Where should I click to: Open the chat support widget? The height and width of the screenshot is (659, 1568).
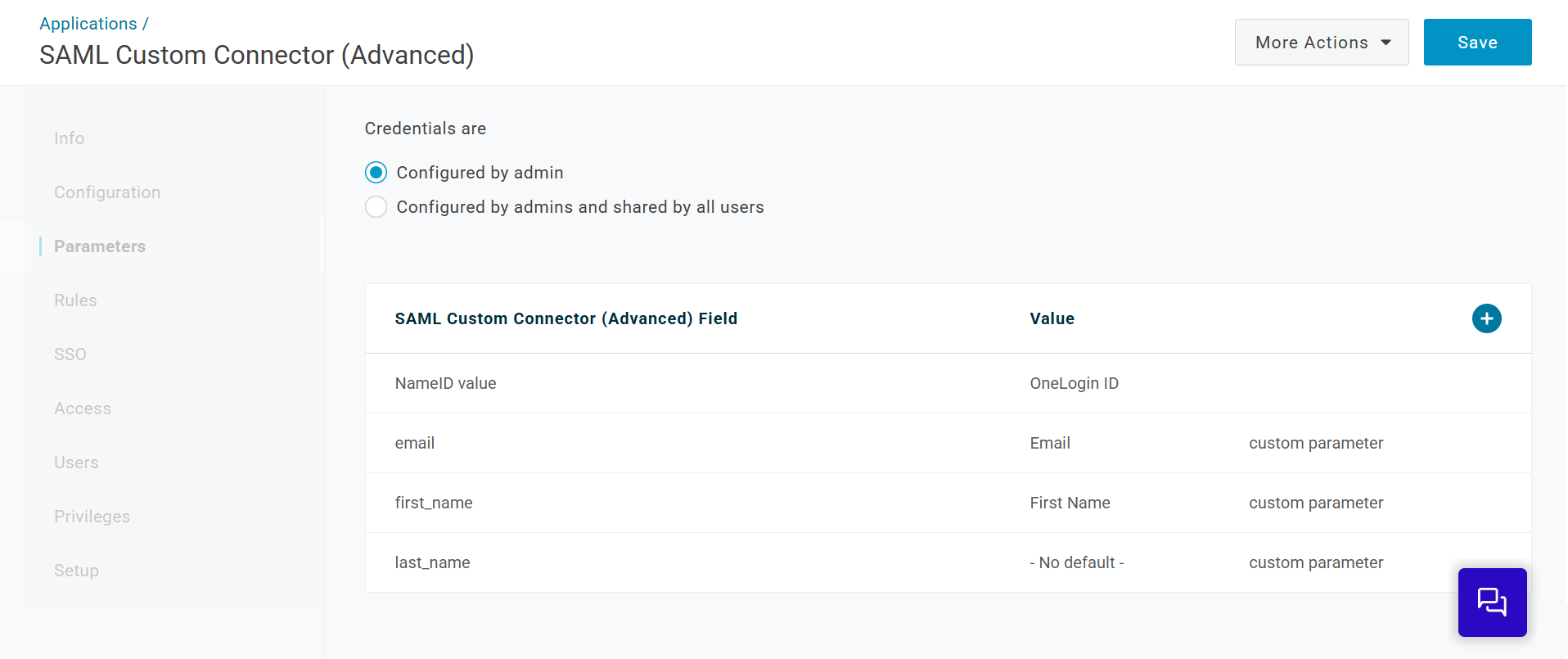click(1492, 603)
